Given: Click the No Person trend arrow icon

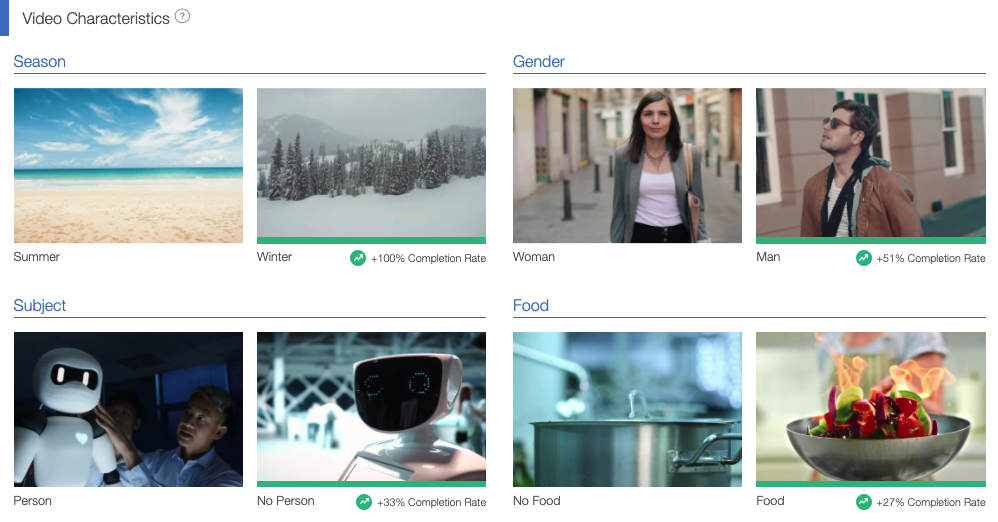Looking at the screenshot, I should coord(364,502).
